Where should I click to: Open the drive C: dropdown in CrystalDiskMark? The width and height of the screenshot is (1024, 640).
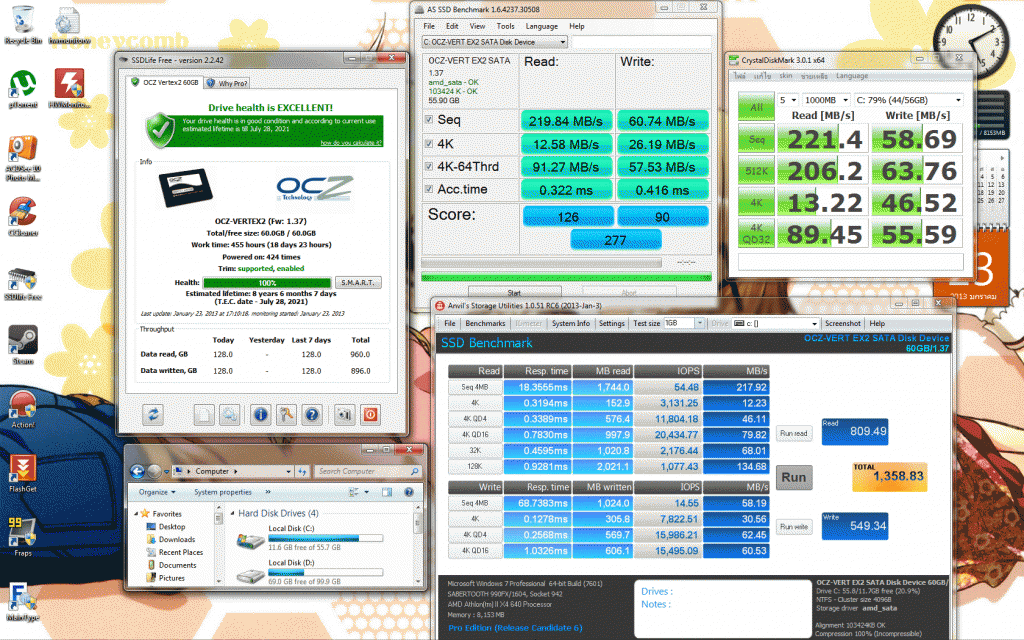[908, 100]
